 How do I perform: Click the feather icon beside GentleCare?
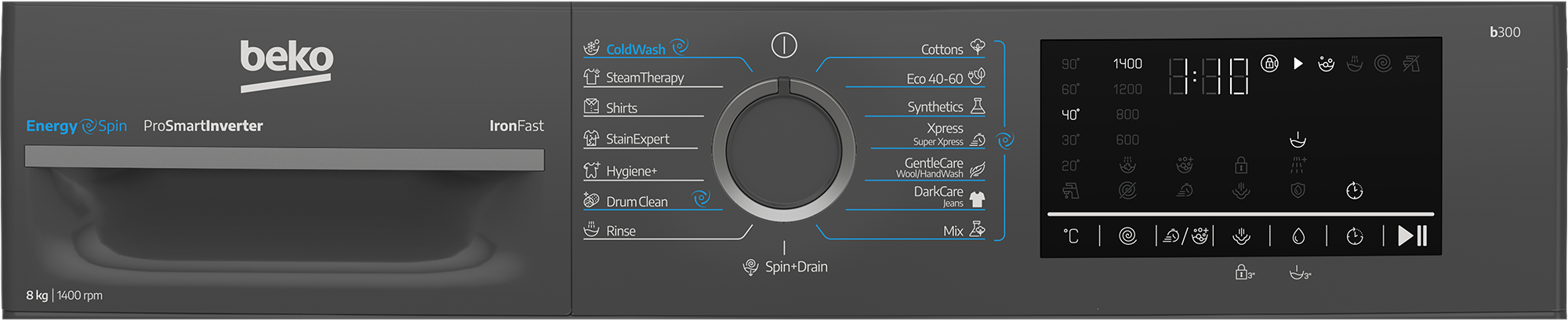click(x=978, y=170)
